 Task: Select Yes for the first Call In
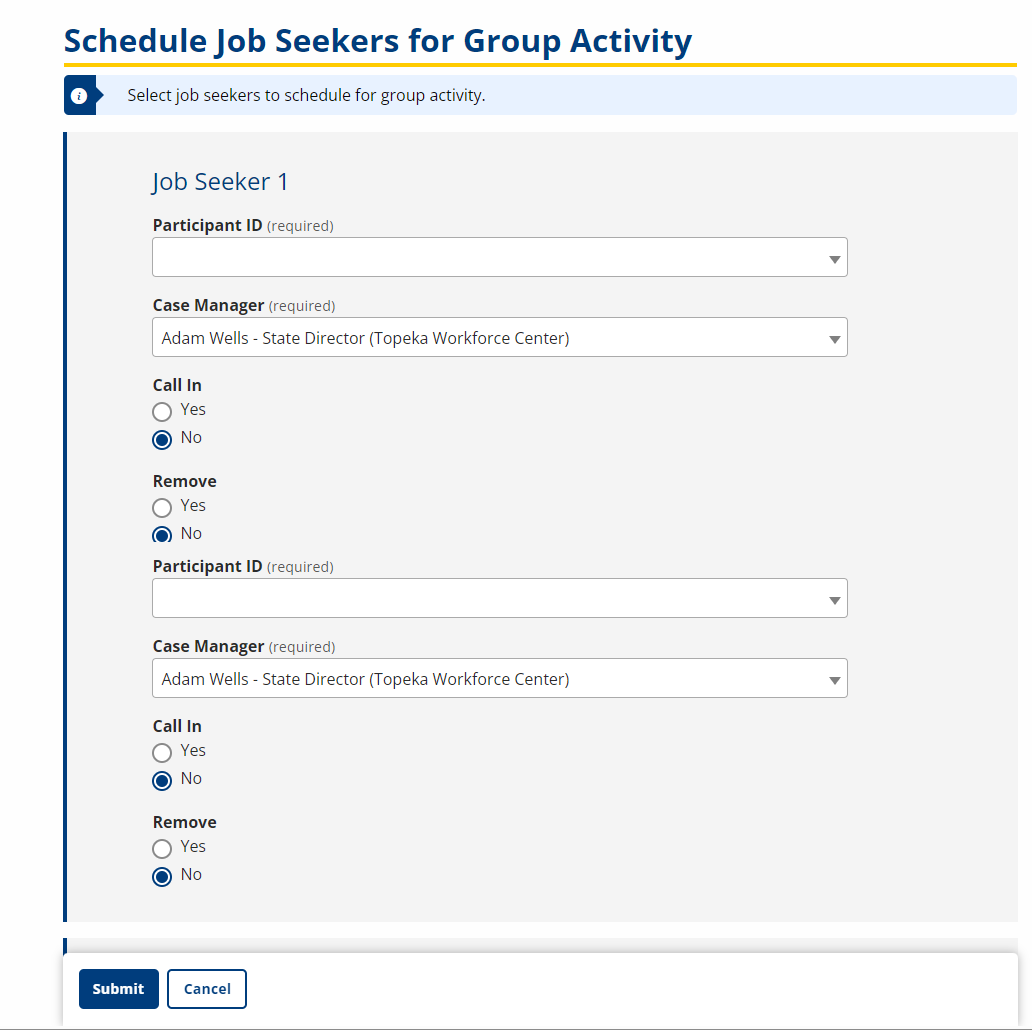pos(162,411)
